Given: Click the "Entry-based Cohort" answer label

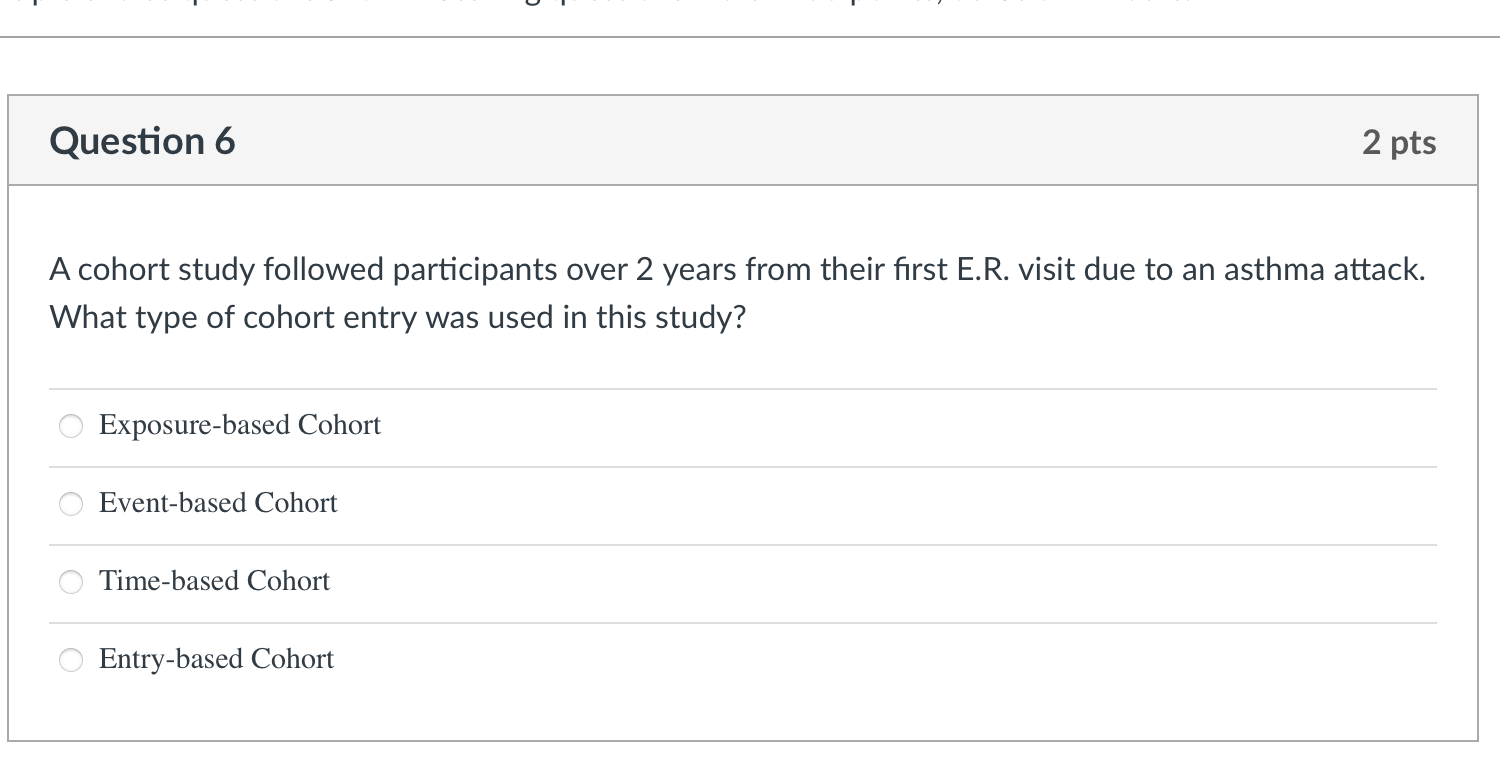Looking at the screenshot, I should tap(216, 659).
